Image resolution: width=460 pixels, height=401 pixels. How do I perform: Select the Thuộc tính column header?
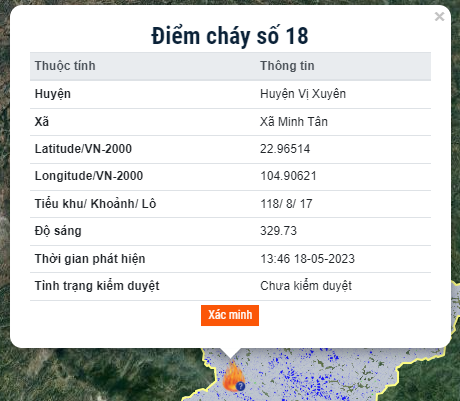(x=65, y=66)
